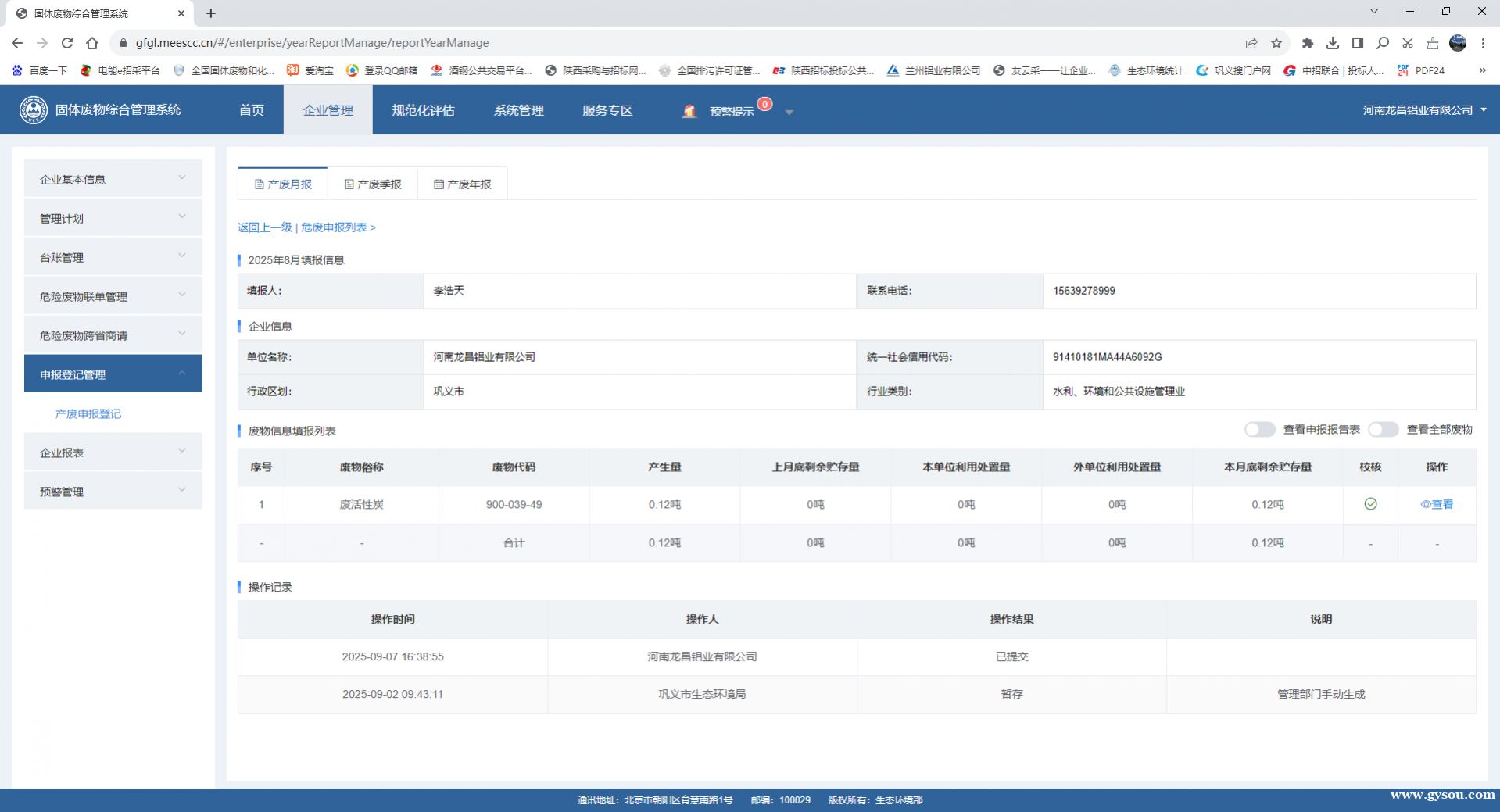
Task: Open the 河南龙昌铝业有限公司 account dropdown
Action: (1423, 110)
